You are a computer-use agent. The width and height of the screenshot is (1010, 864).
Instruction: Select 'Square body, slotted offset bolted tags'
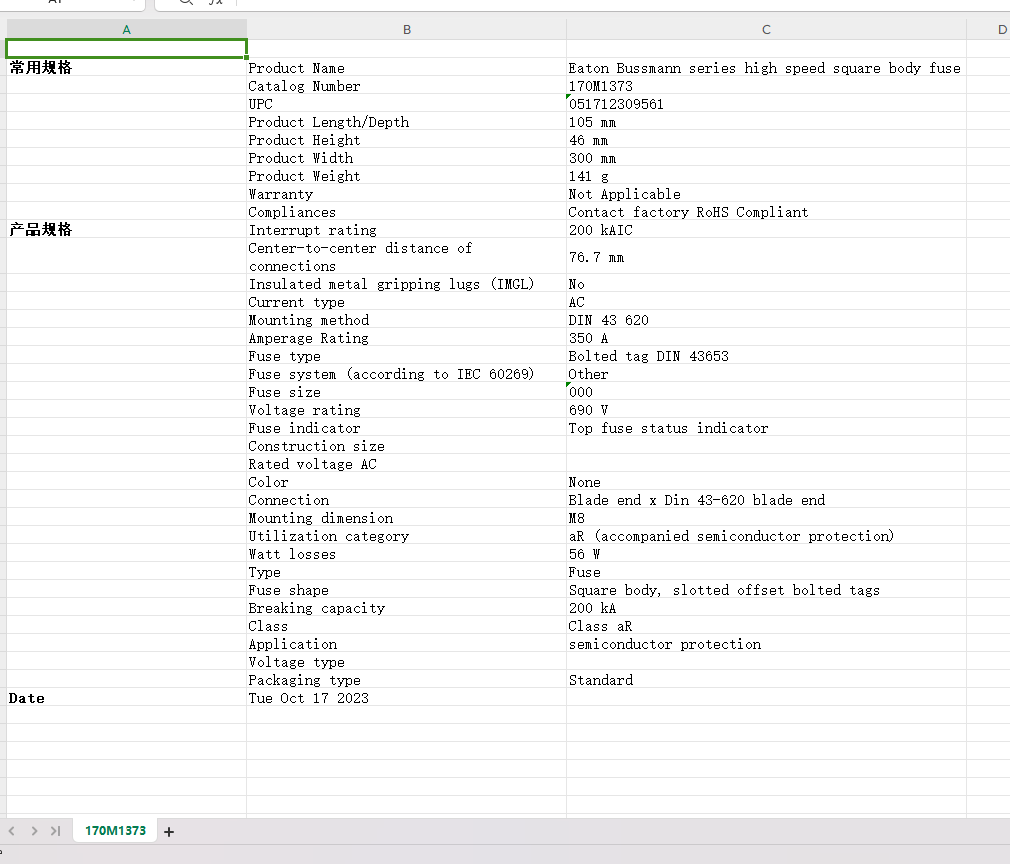pos(766,591)
